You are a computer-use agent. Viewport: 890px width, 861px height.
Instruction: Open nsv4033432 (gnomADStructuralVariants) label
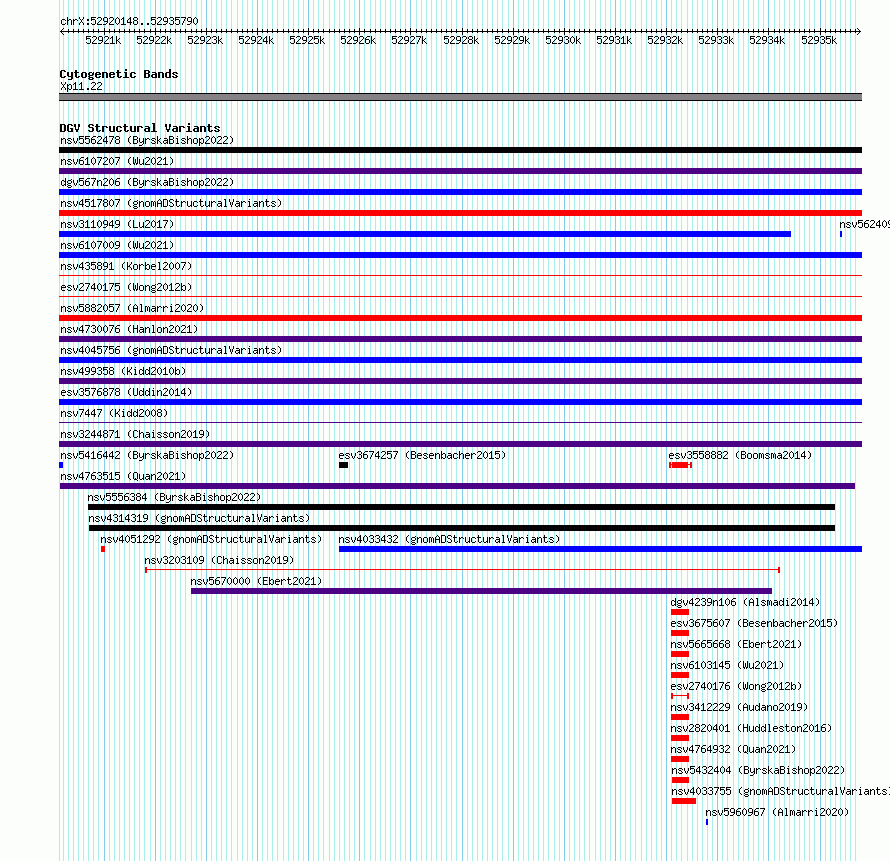449,539
